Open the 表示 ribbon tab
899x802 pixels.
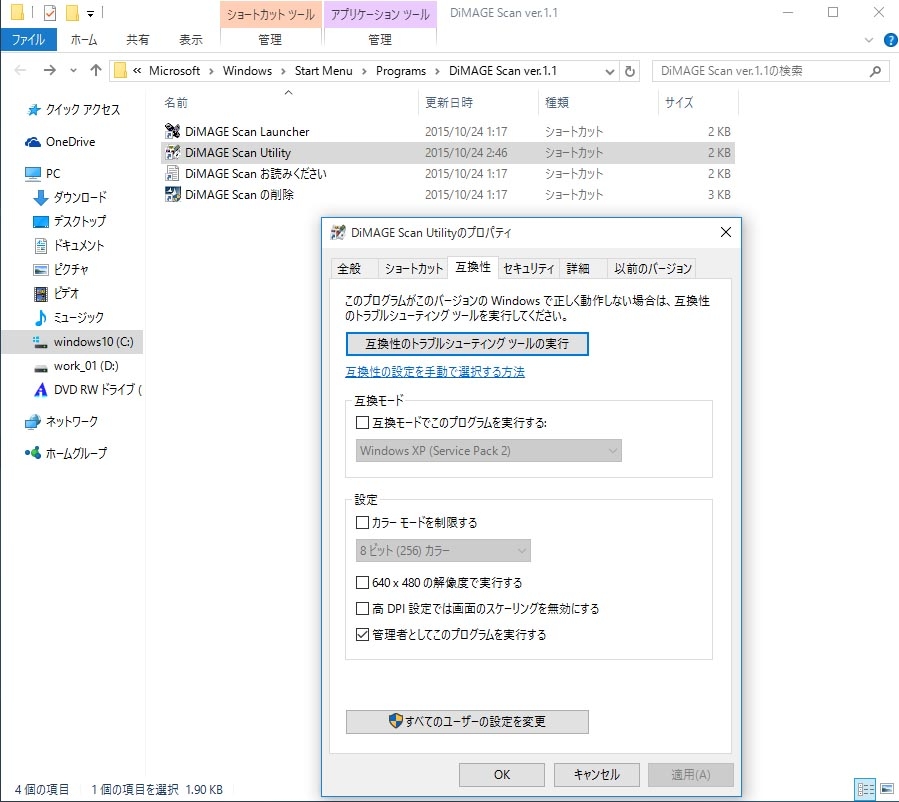(x=191, y=40)
